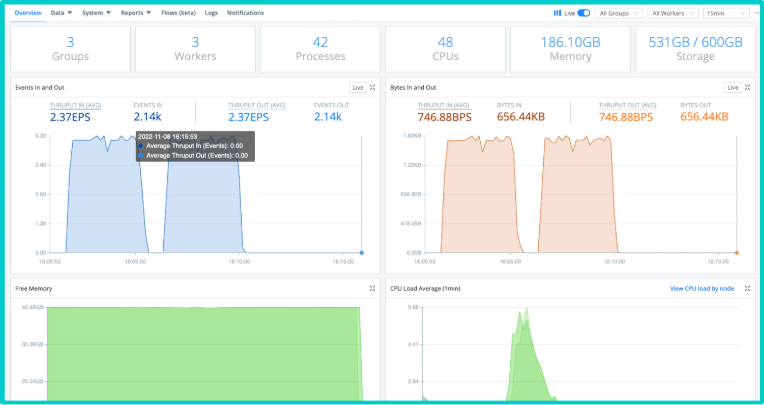The width and height of the screenshot is (764, 405).
Task: Maximize the Bytes In and Out panel
Action: click(747, 88)
